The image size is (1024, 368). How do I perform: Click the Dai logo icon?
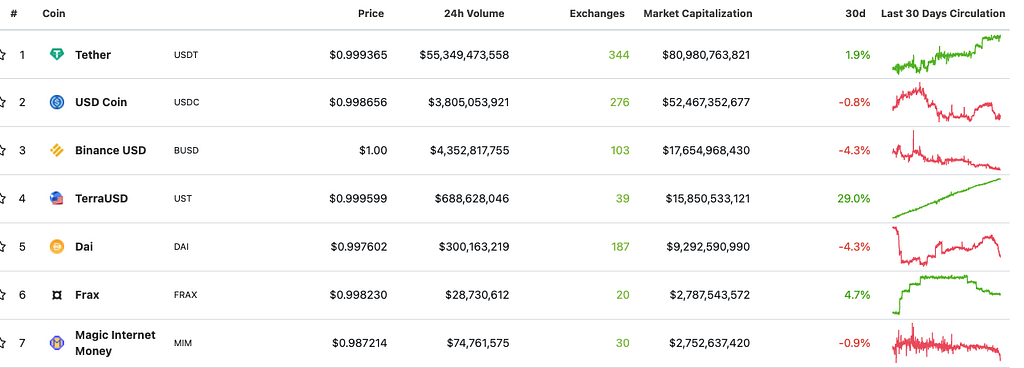(x=57, y=247)
